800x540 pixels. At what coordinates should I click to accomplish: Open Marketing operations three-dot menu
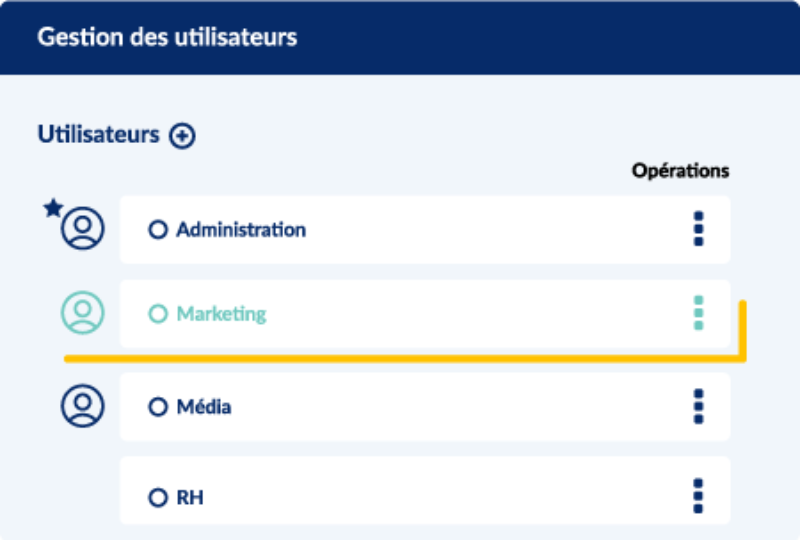(698, 313)
